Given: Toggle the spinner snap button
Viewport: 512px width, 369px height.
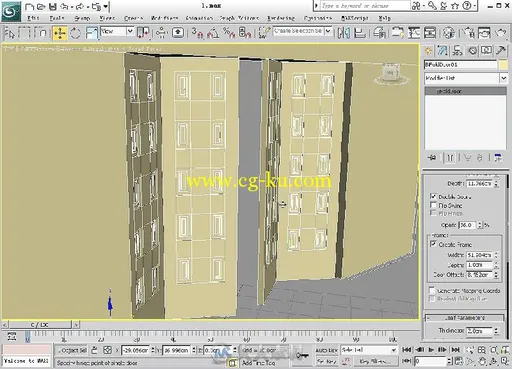Looking at the screenshot, I should pyautogui.click(x=245, y=33).
